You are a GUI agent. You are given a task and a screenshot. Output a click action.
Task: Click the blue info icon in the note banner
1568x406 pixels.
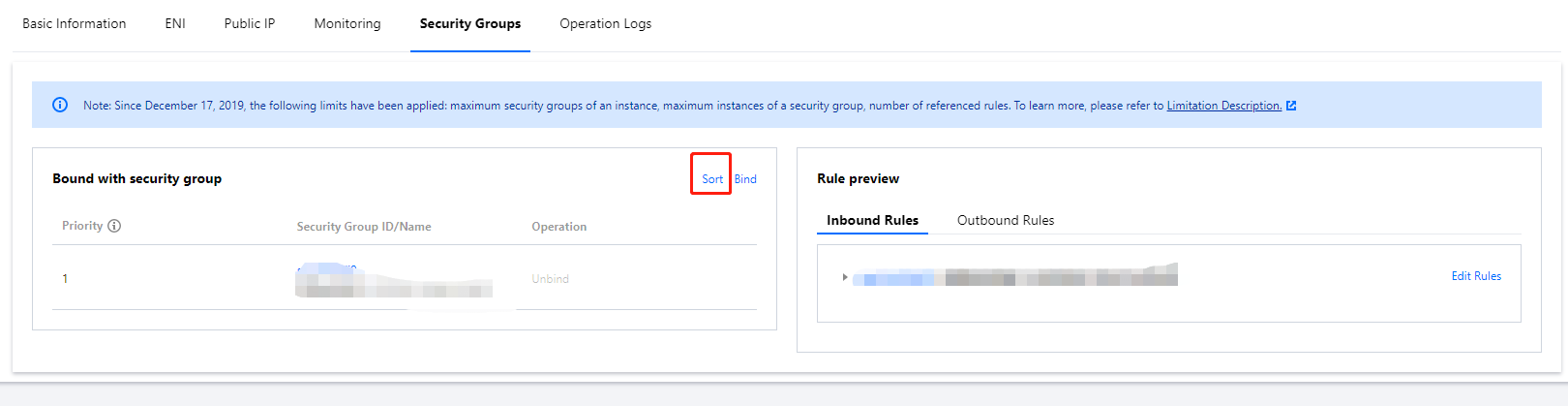[x=60, y=105]
